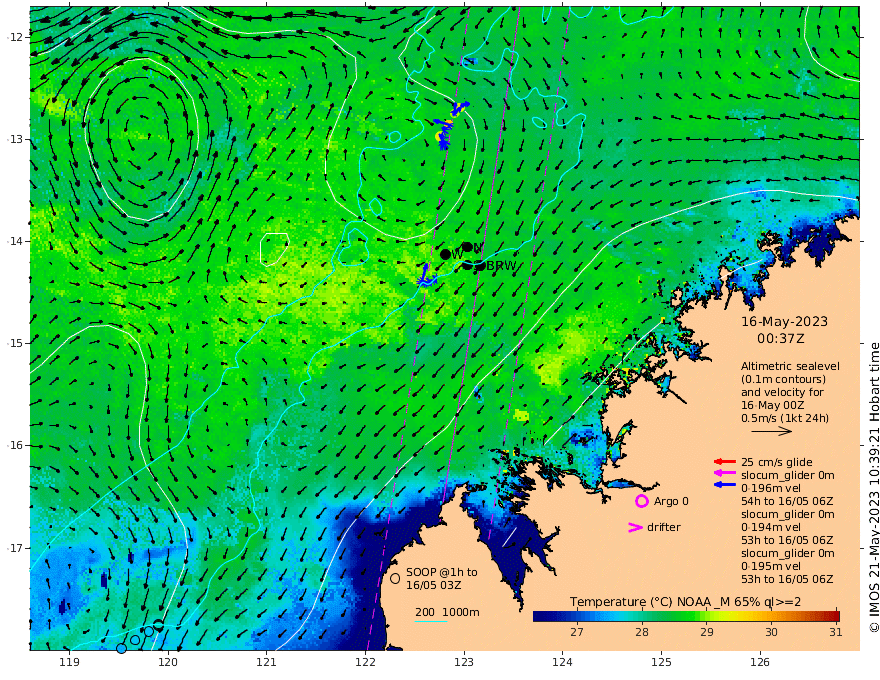This screenshot has height=680, width=880.
Task: Click the latitude axis label -16
Action: pyautogui.click(x=14, y=445)
